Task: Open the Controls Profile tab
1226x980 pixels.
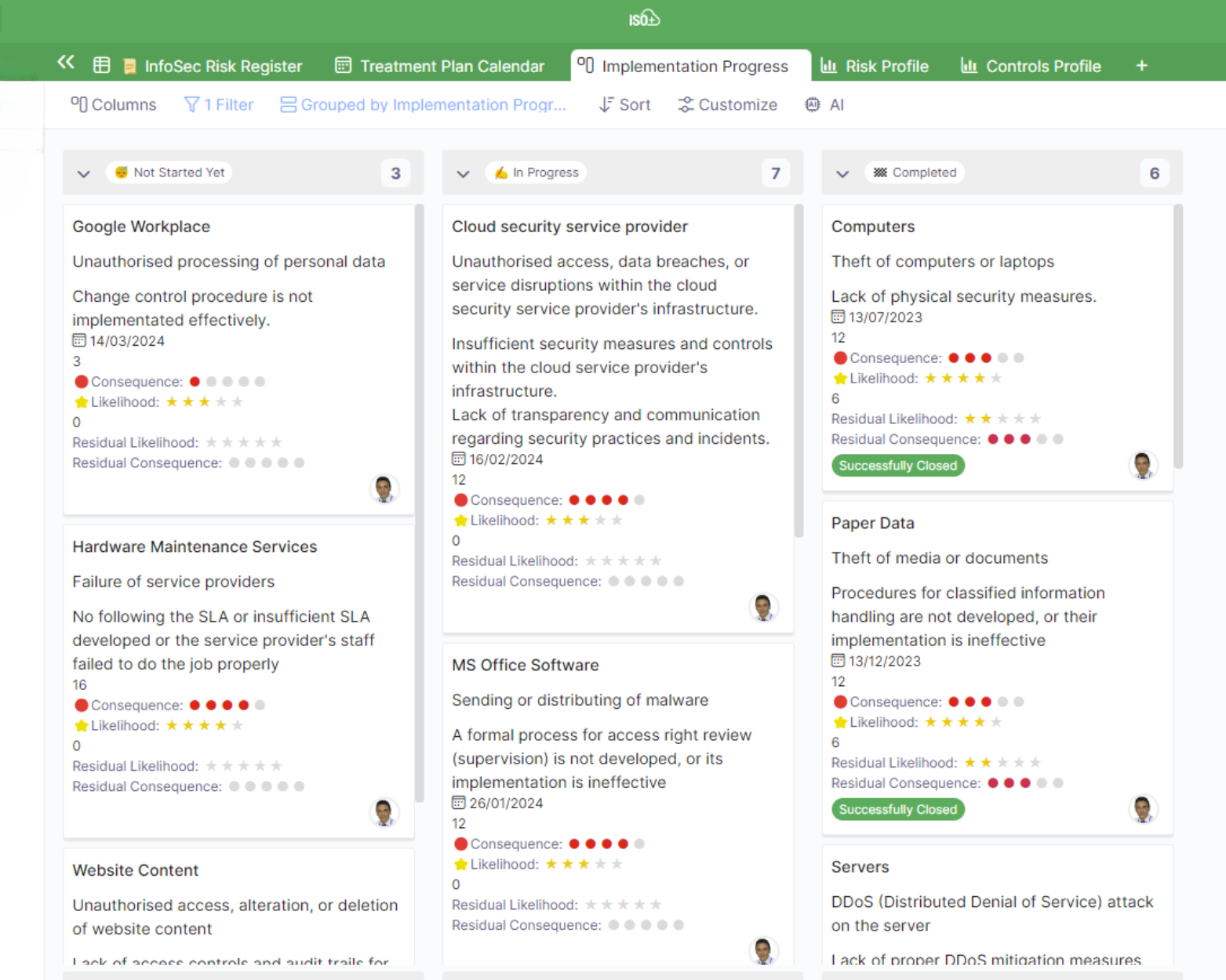Action: [1031, 66]
